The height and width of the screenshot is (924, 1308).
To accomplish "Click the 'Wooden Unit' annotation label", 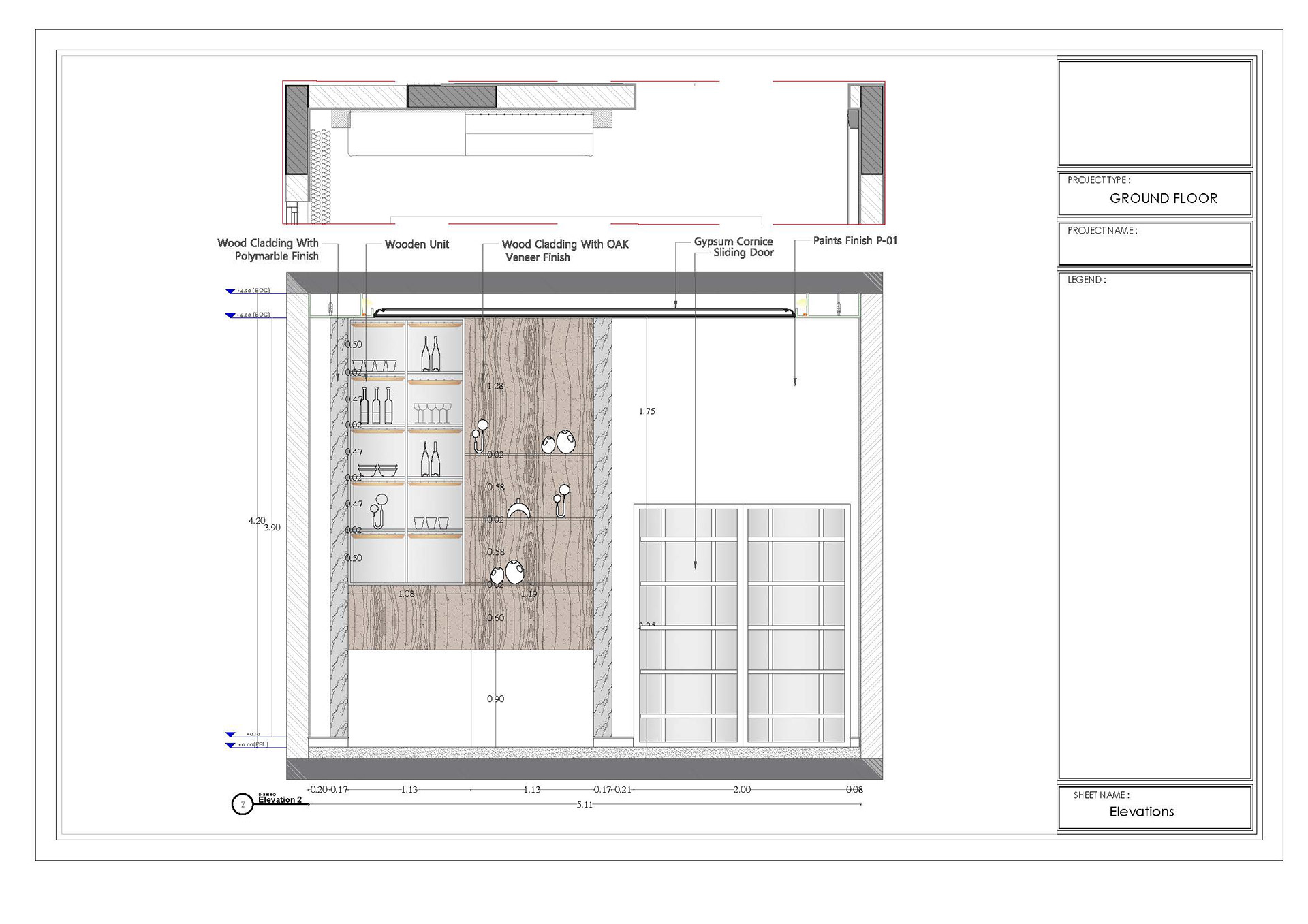I will pos(416,244).
